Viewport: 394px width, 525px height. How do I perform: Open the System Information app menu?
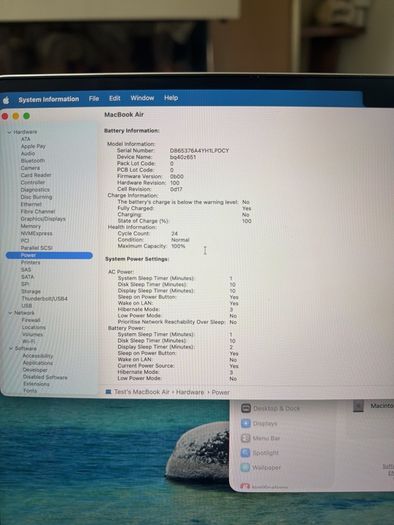click(49, 99)
